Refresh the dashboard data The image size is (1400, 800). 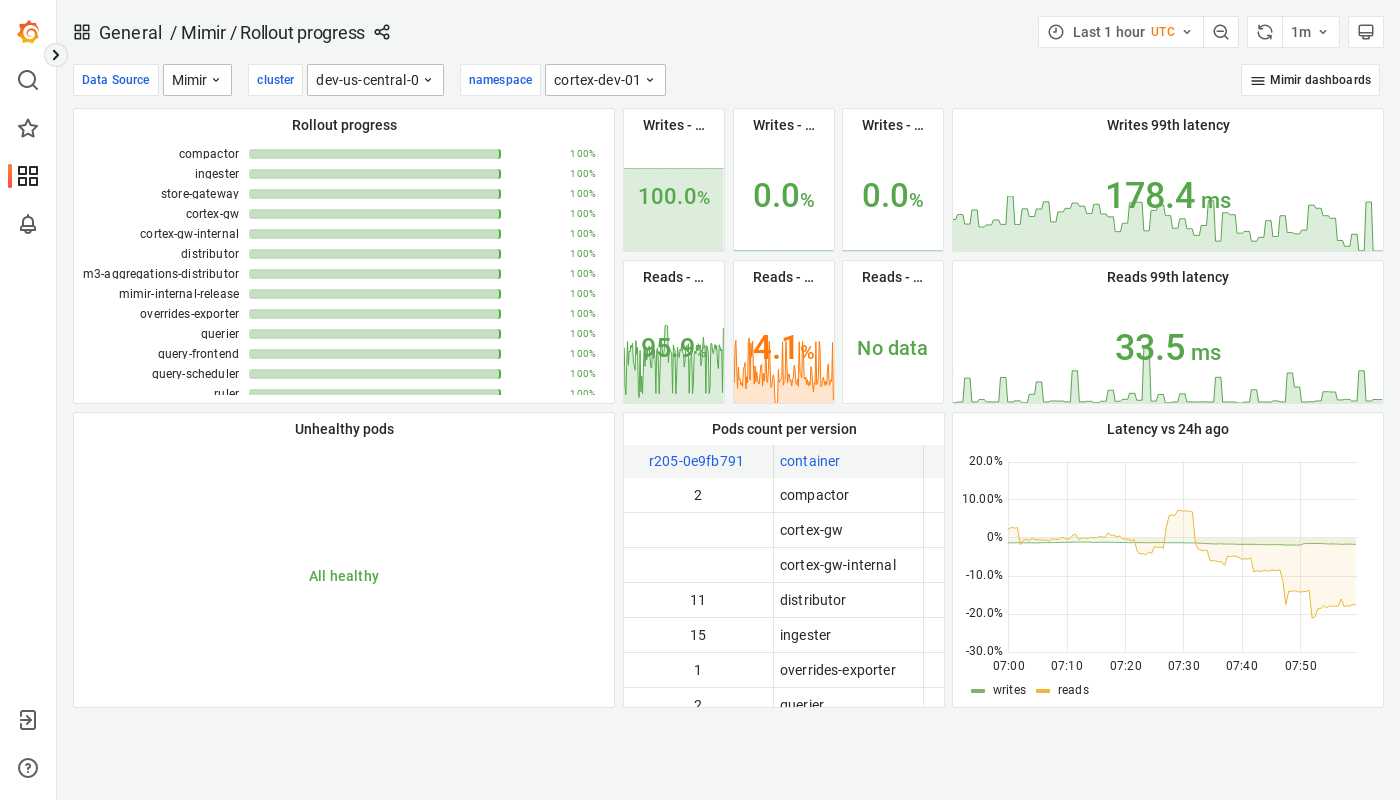pos(1264,31)
